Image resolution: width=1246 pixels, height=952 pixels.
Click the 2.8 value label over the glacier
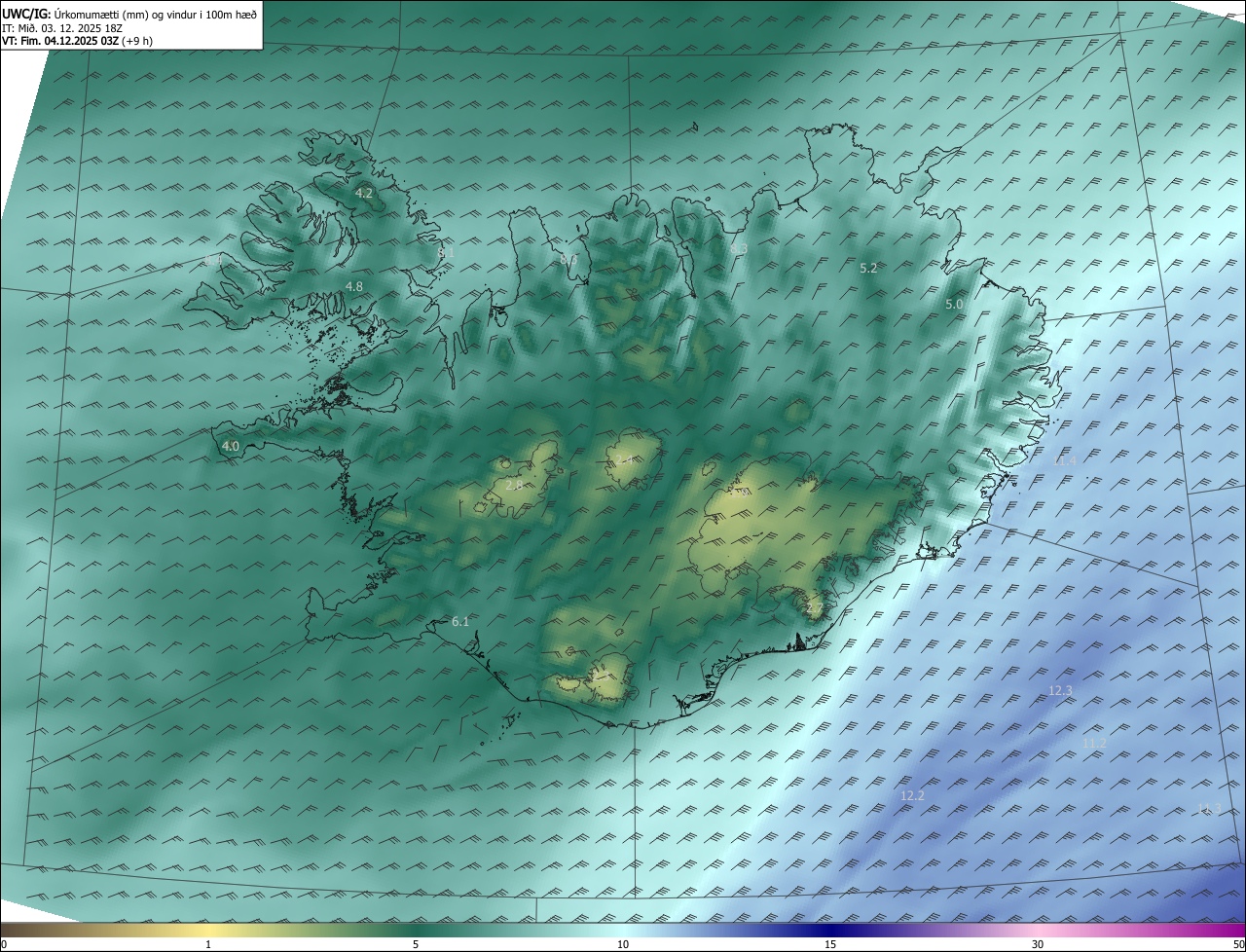[x=514, y=485]
